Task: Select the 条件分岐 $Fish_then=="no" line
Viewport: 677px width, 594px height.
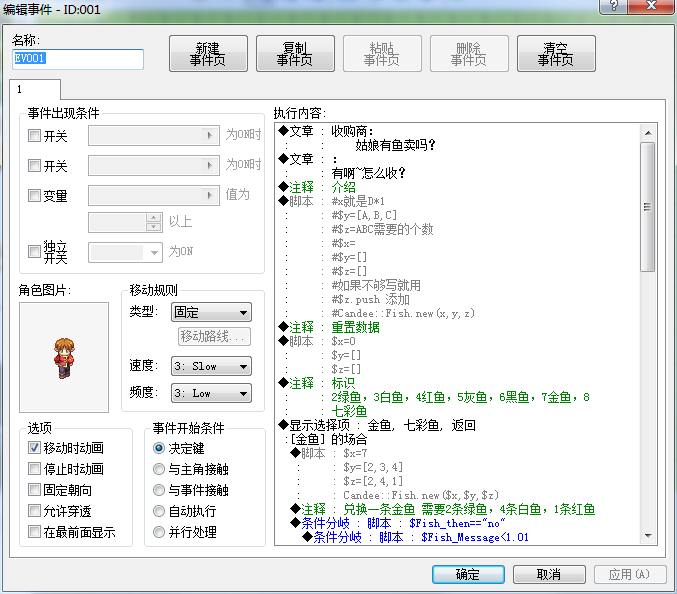Action: [398, 523]
